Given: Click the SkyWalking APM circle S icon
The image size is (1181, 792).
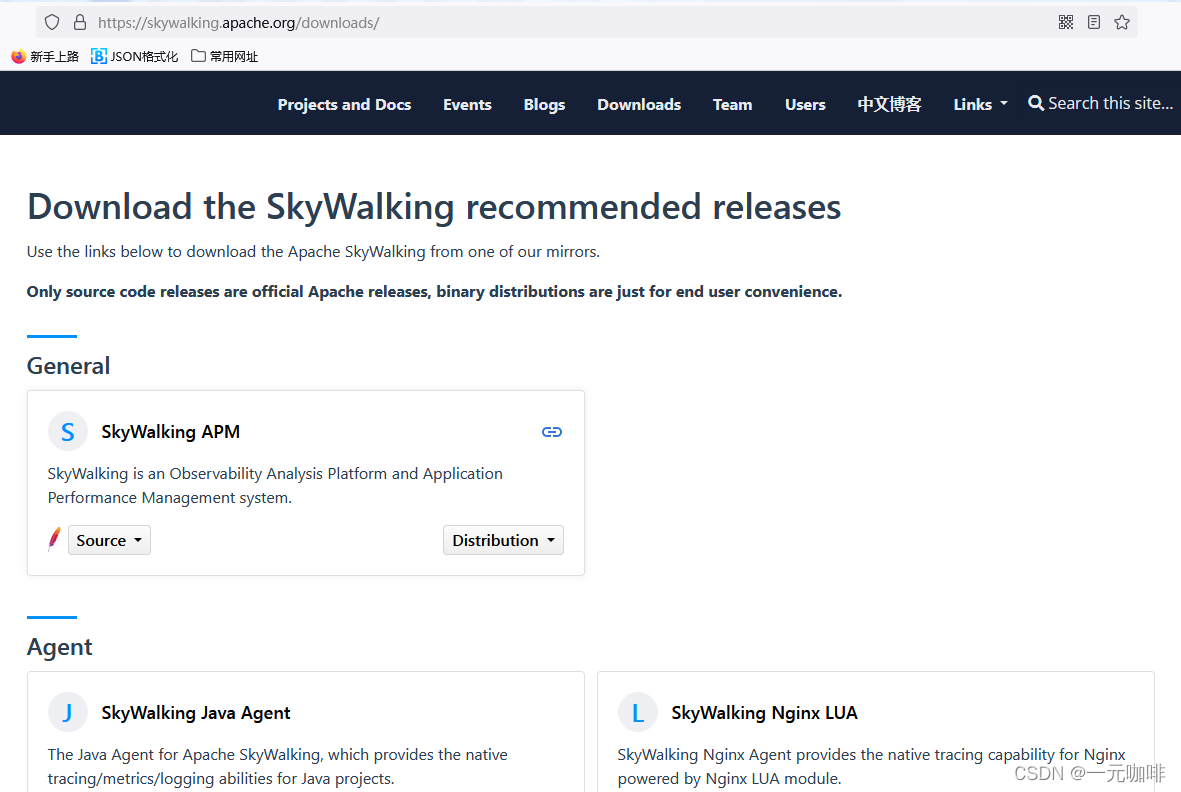Looking at the screenshot, I should click(x=67, y=431).
